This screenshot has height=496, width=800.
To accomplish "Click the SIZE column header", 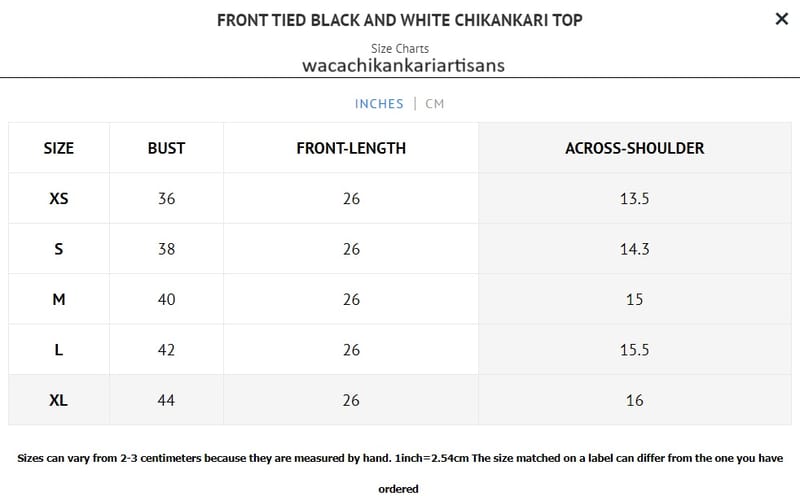I will [x=59, y=148].
